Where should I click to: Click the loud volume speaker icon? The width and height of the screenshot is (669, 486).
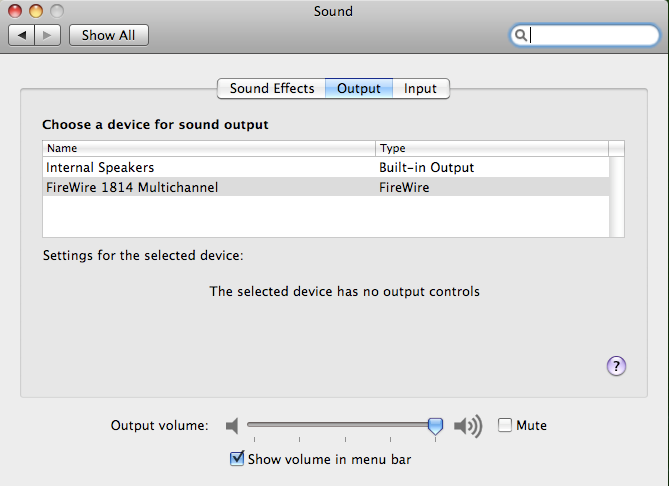pos(468,425)
